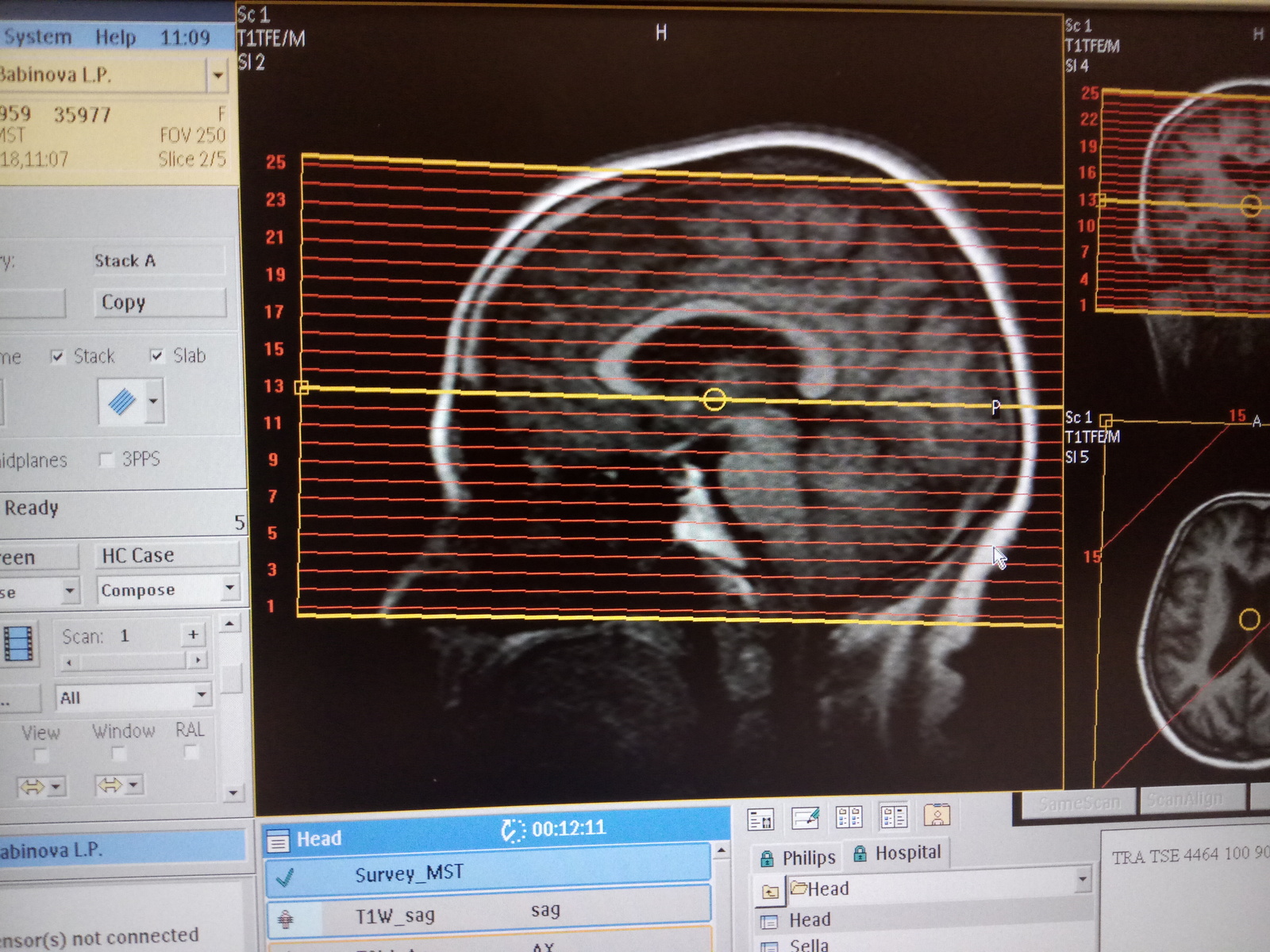Image resolution: width=1270 pixels, height=952 pixels.
Task: Click the square handle at slice 13
Action: click(x=302, y=388)
